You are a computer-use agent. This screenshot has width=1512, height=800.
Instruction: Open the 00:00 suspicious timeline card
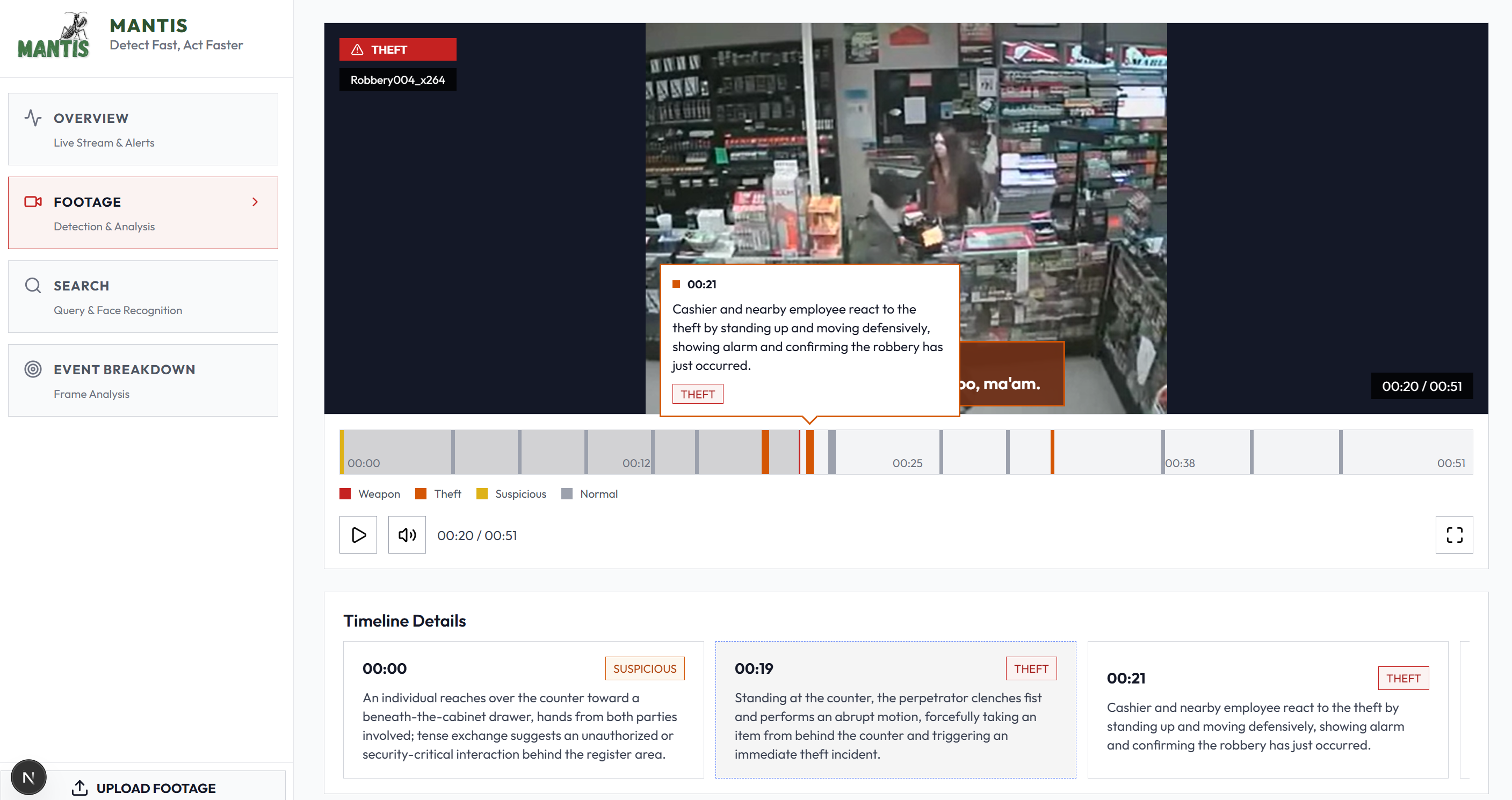(x=523, y=709)
